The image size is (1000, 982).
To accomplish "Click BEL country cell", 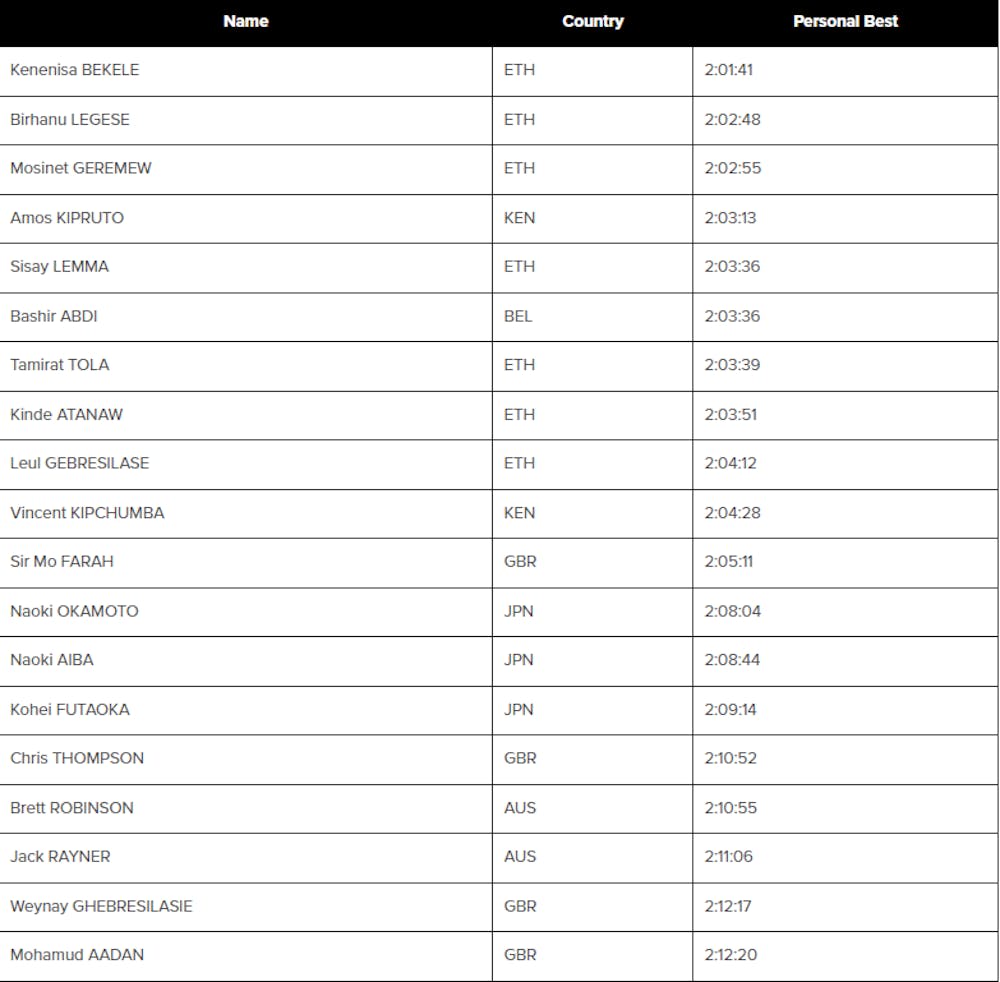I will point(518,316).
